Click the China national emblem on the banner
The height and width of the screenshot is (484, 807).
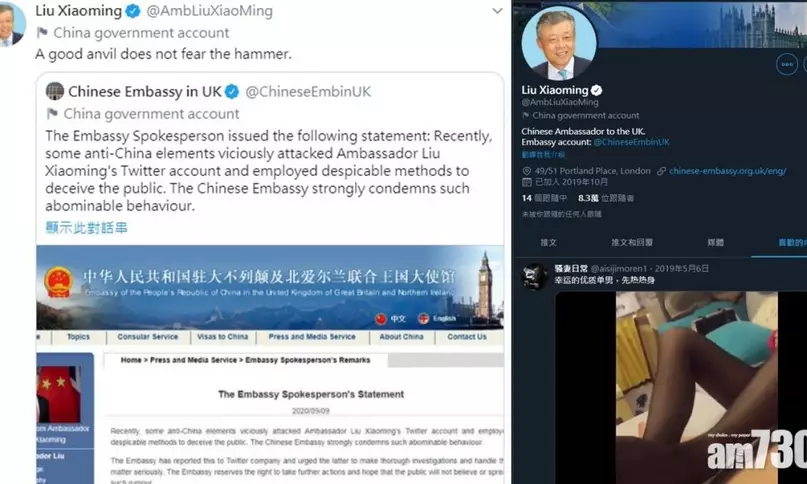(59, 282)
